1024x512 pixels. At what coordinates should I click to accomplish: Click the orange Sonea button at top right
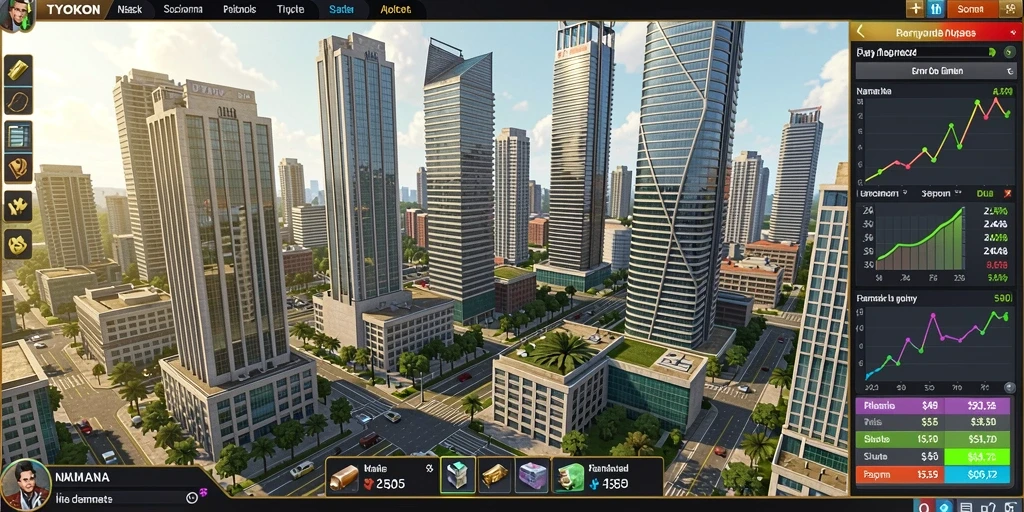pos(974,9)
